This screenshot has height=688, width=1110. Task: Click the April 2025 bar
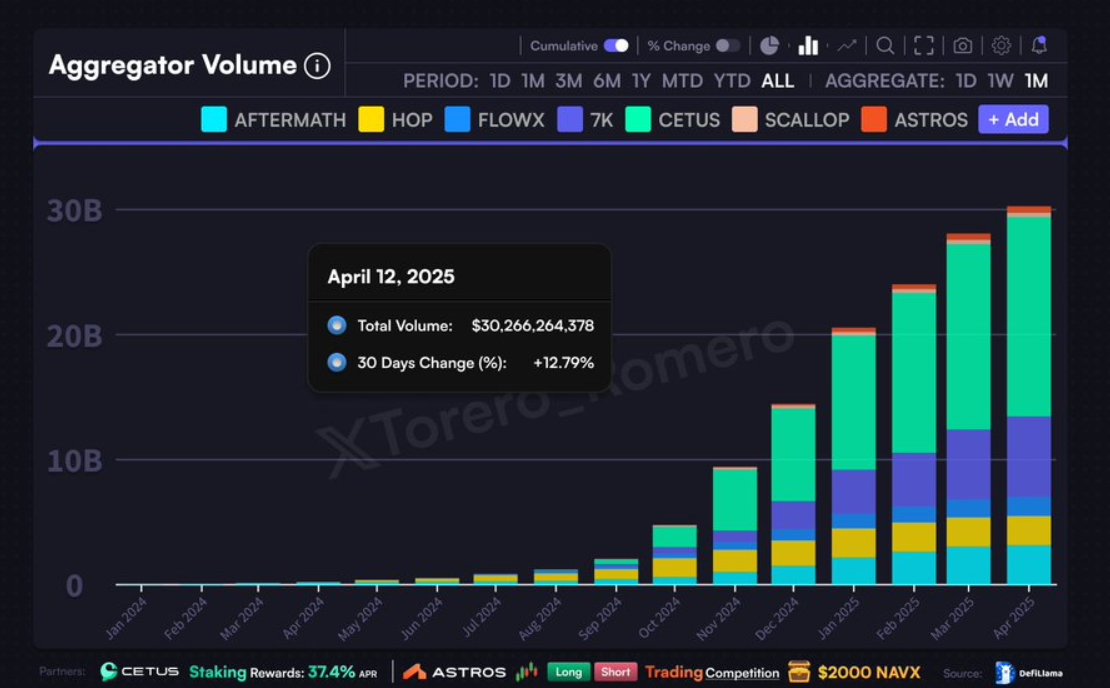coord(1028,400)
